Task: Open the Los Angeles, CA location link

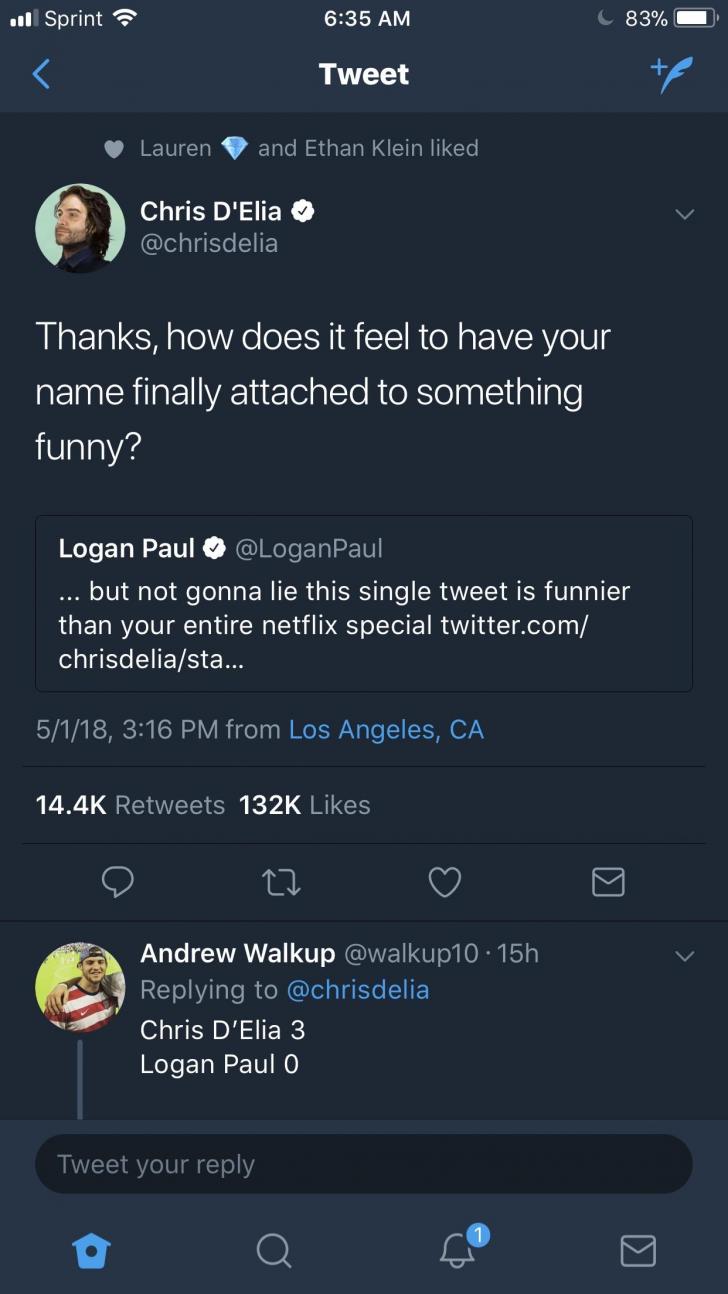Action: point(386,730)
